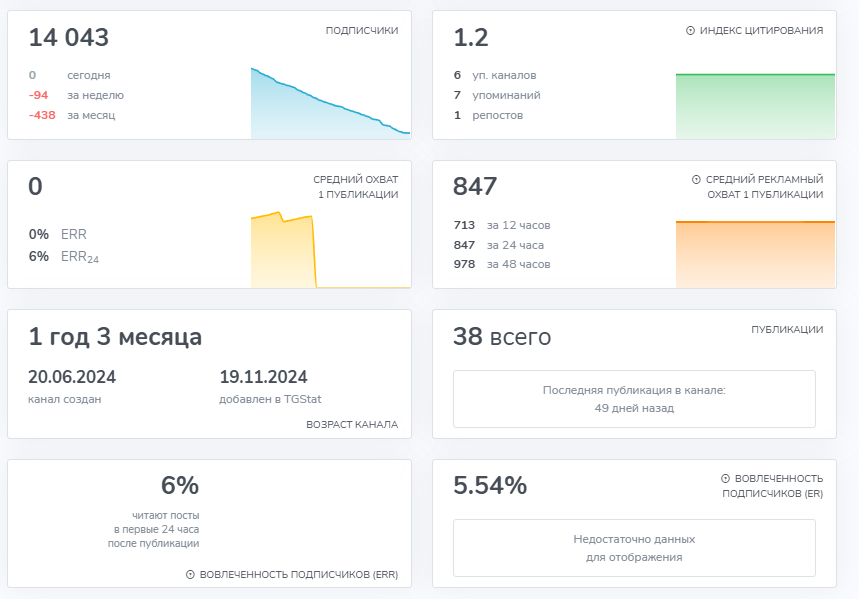Select the 'за неделю' subscribers row
The height and width of the screenshot is (599, 859).
click(x=95, y=95)
